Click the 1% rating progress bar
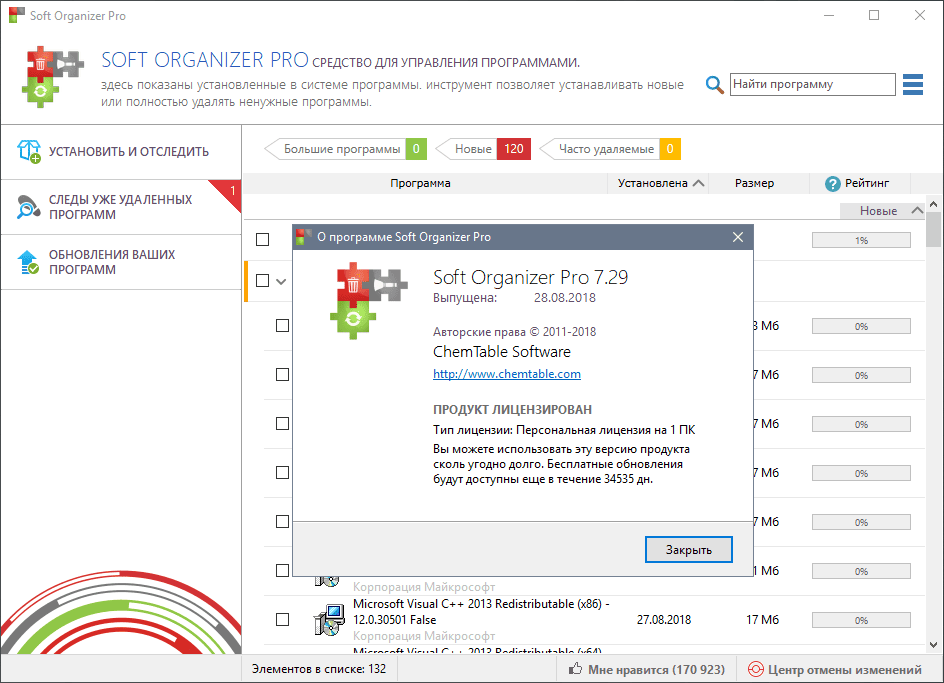The width and height of the screenshot is (944, 683). tap(860, 240)
